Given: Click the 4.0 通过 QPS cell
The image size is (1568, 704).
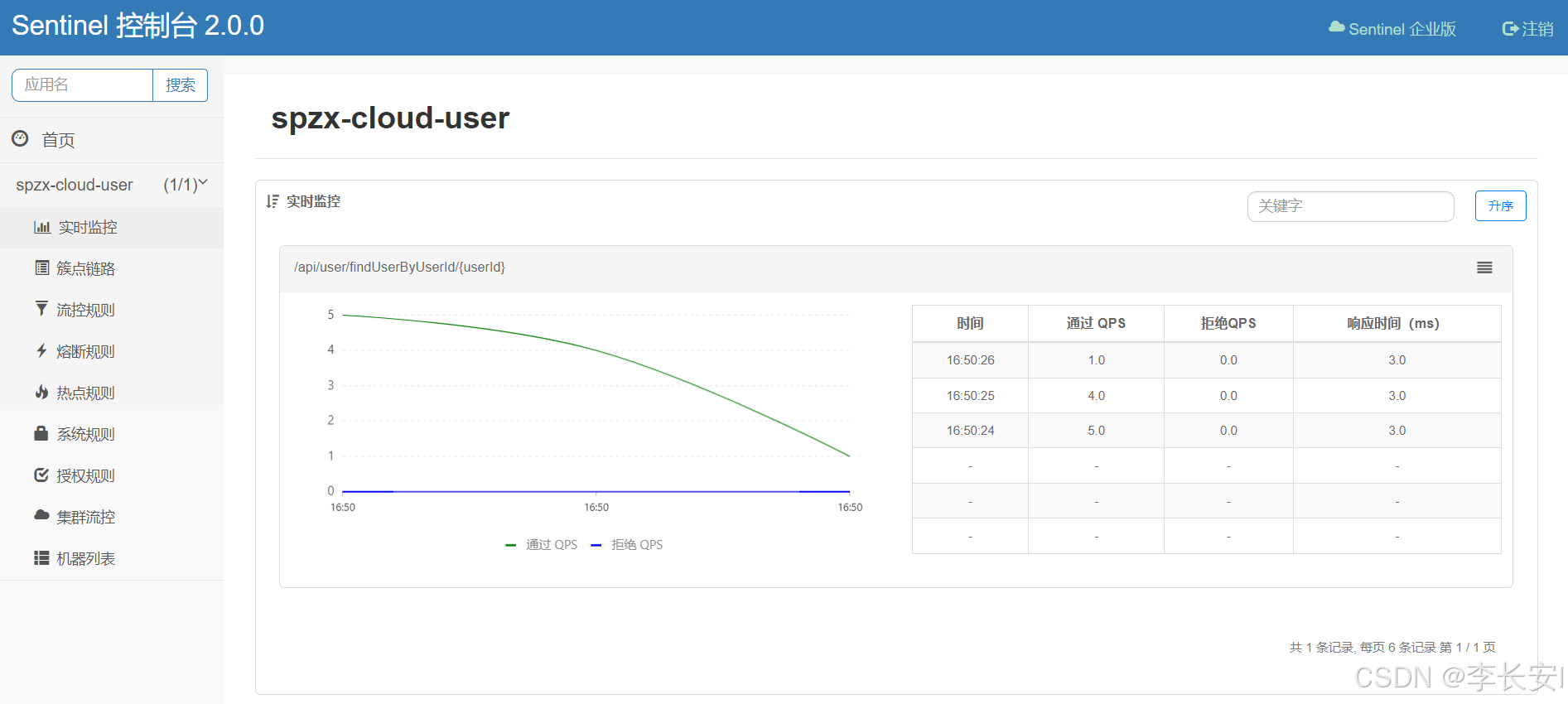Looking at the screenshot, I should click(x=1096, y=396).
